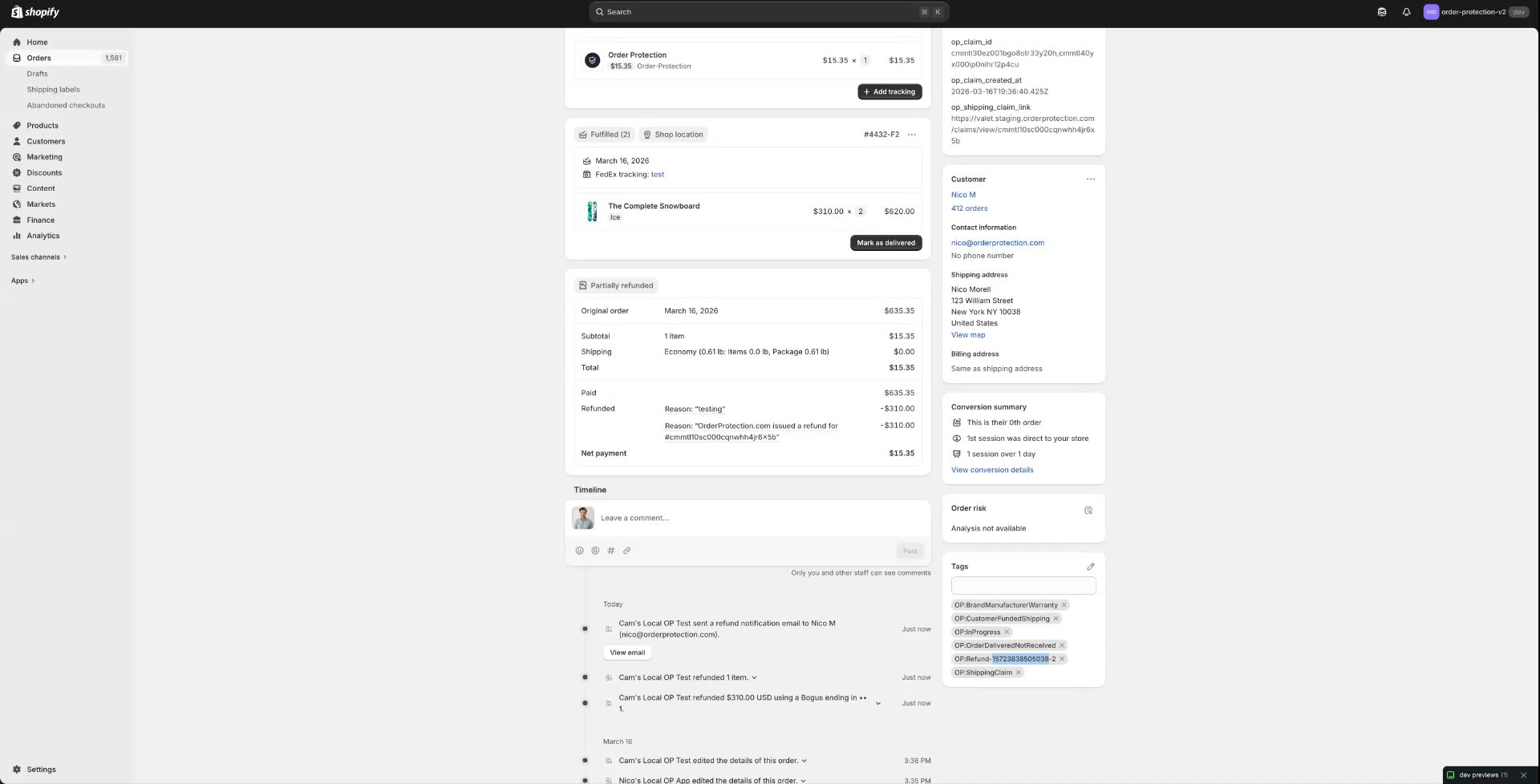1540x784 pixels.
Task: Open order-protection-v2 store account menu
Action: pyautogui.click(x=1476, y=12)
